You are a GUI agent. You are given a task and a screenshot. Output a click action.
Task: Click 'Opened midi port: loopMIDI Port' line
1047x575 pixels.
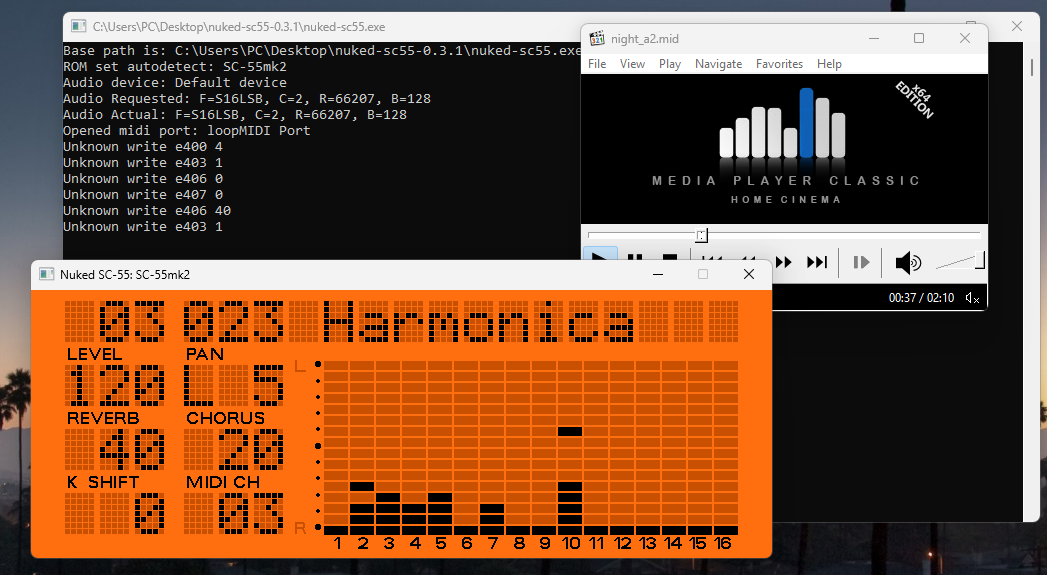pos(187,130)
